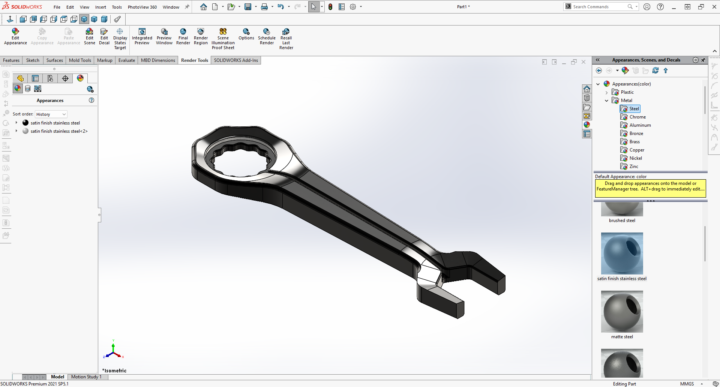This screenshot has width=720, height=387.
Task: Switch to the Evaluate tab
Action: tap(126, 60)
